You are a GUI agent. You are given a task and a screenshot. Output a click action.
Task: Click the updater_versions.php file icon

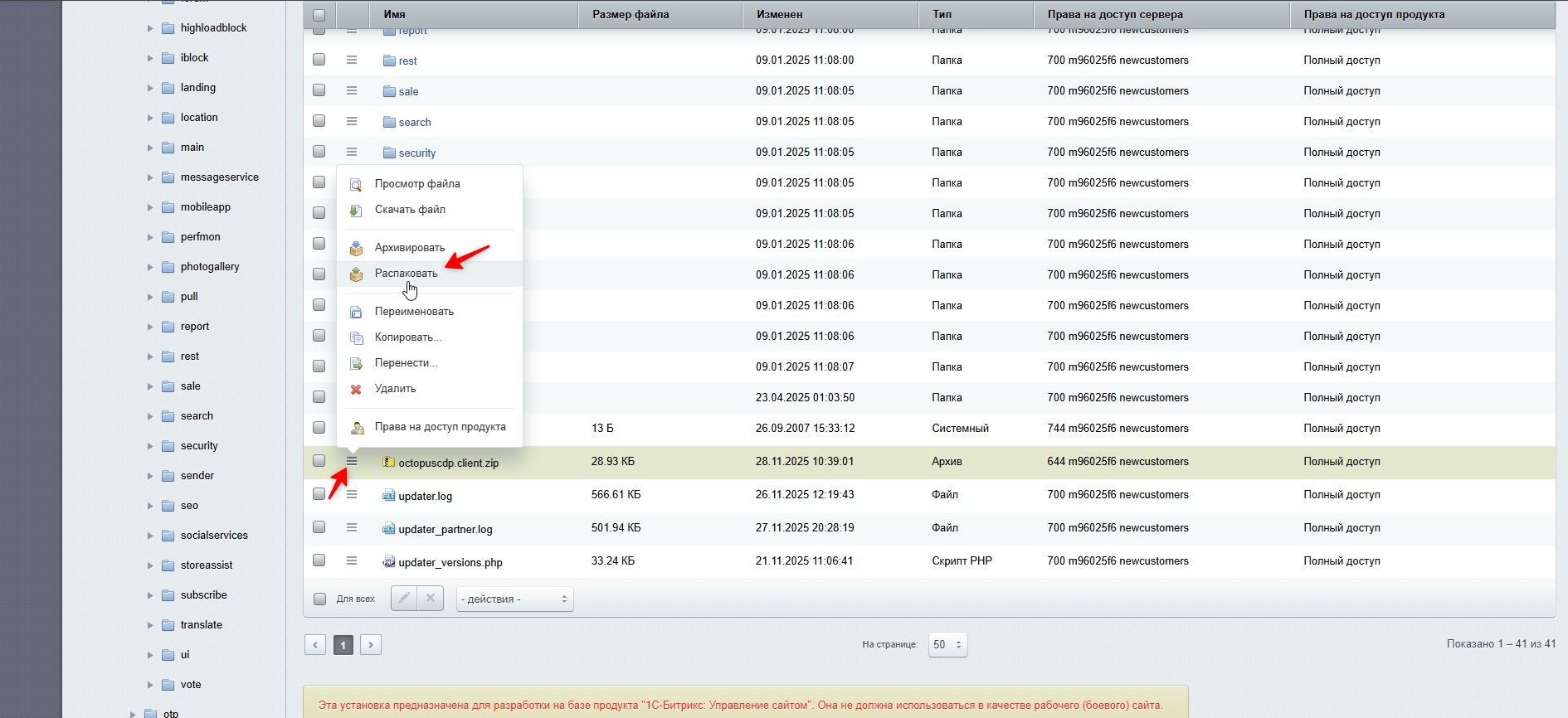(x=388, y=561)
